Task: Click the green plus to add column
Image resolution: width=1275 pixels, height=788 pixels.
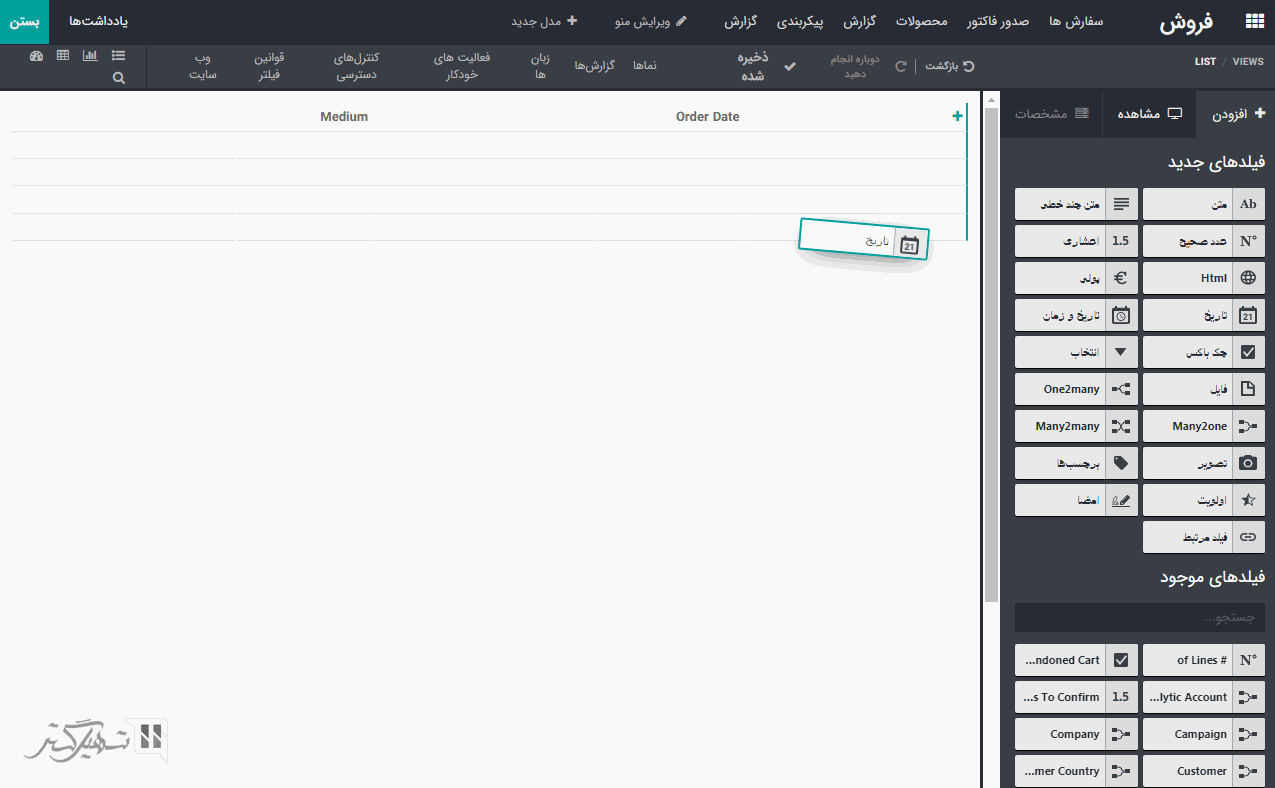Action: pyautogui.click(x=958, y=117)
